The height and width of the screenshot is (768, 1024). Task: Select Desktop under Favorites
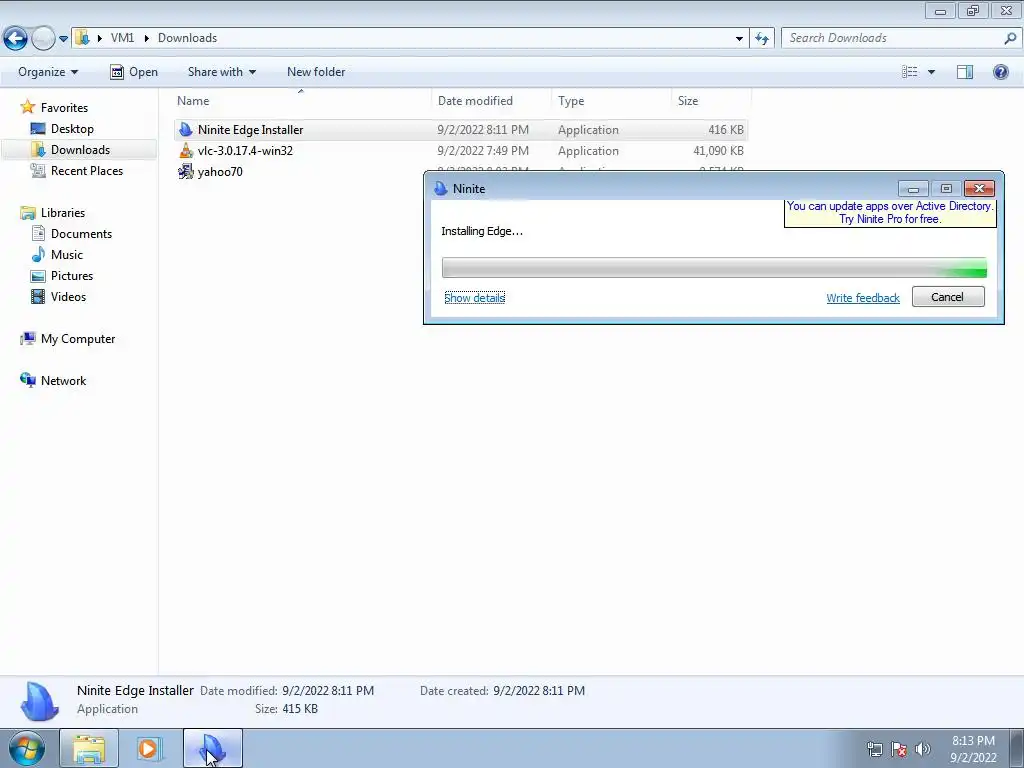72,129
